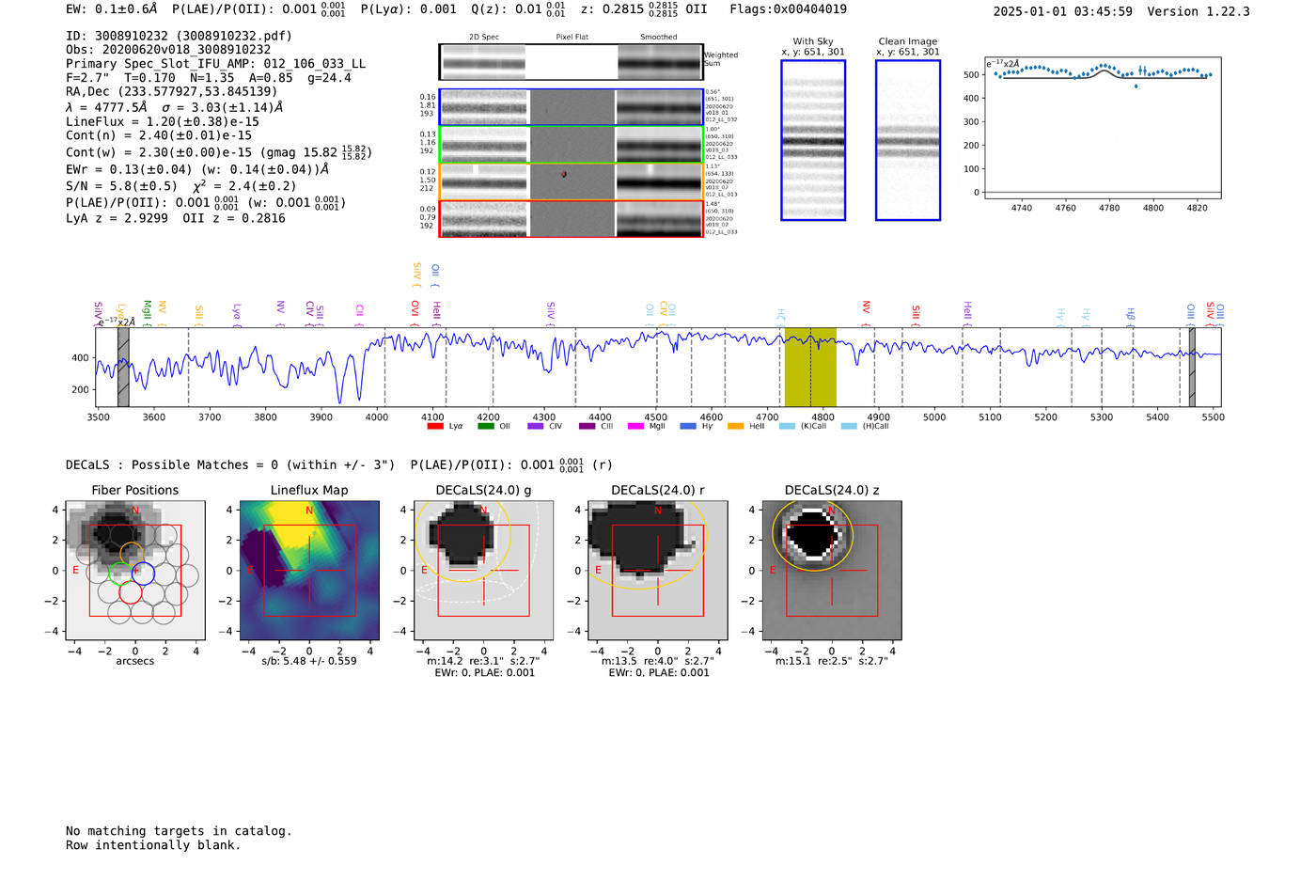
Task: Click the purple CIV legend swatch
Action: [536, 426]
